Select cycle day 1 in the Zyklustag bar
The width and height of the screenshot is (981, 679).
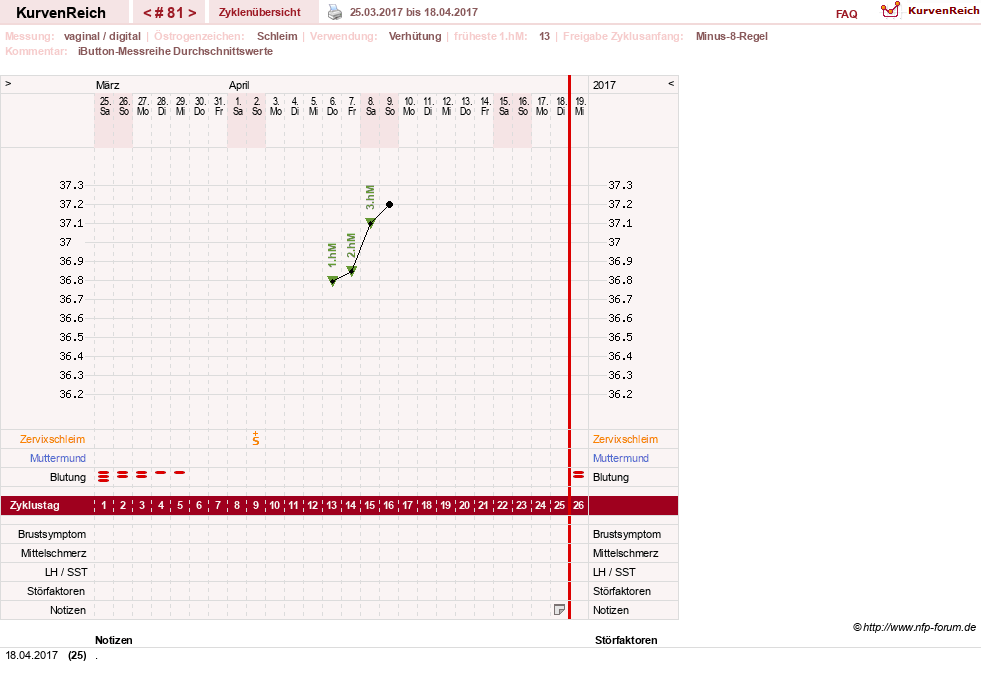pos(104,505)
